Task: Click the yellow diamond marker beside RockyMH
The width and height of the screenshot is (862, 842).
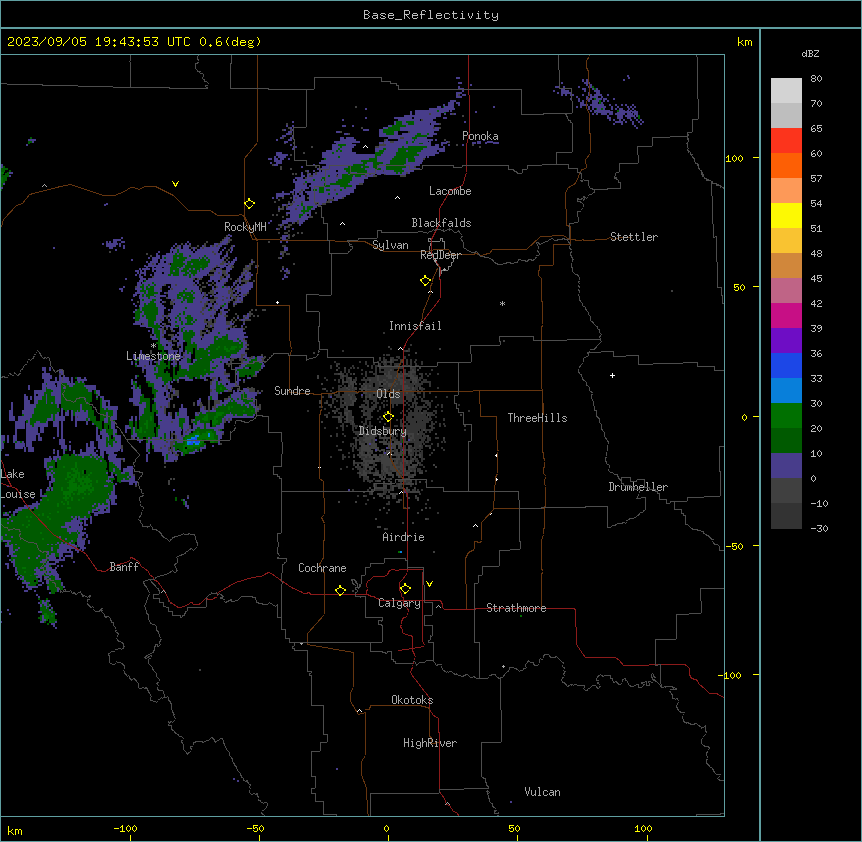Action: tap(250, 204)
